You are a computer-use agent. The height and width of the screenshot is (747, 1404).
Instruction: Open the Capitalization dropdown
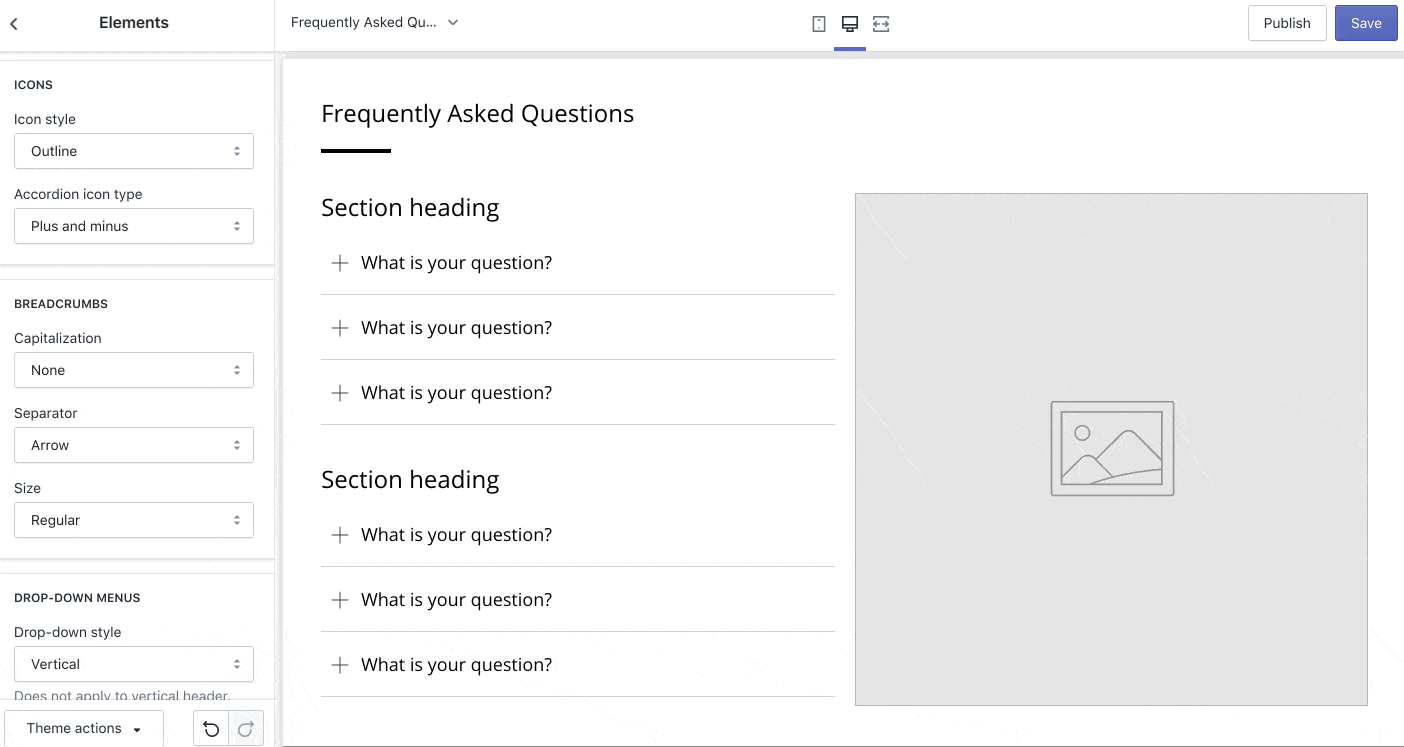pyautogui.click(x=133, y=370)
